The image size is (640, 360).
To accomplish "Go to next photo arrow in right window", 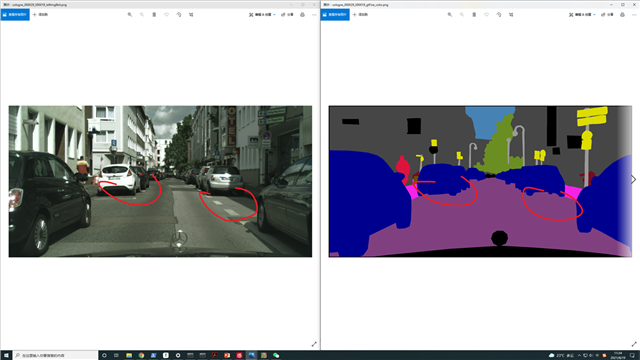I will pyautogui.click(x=633, y=180).
